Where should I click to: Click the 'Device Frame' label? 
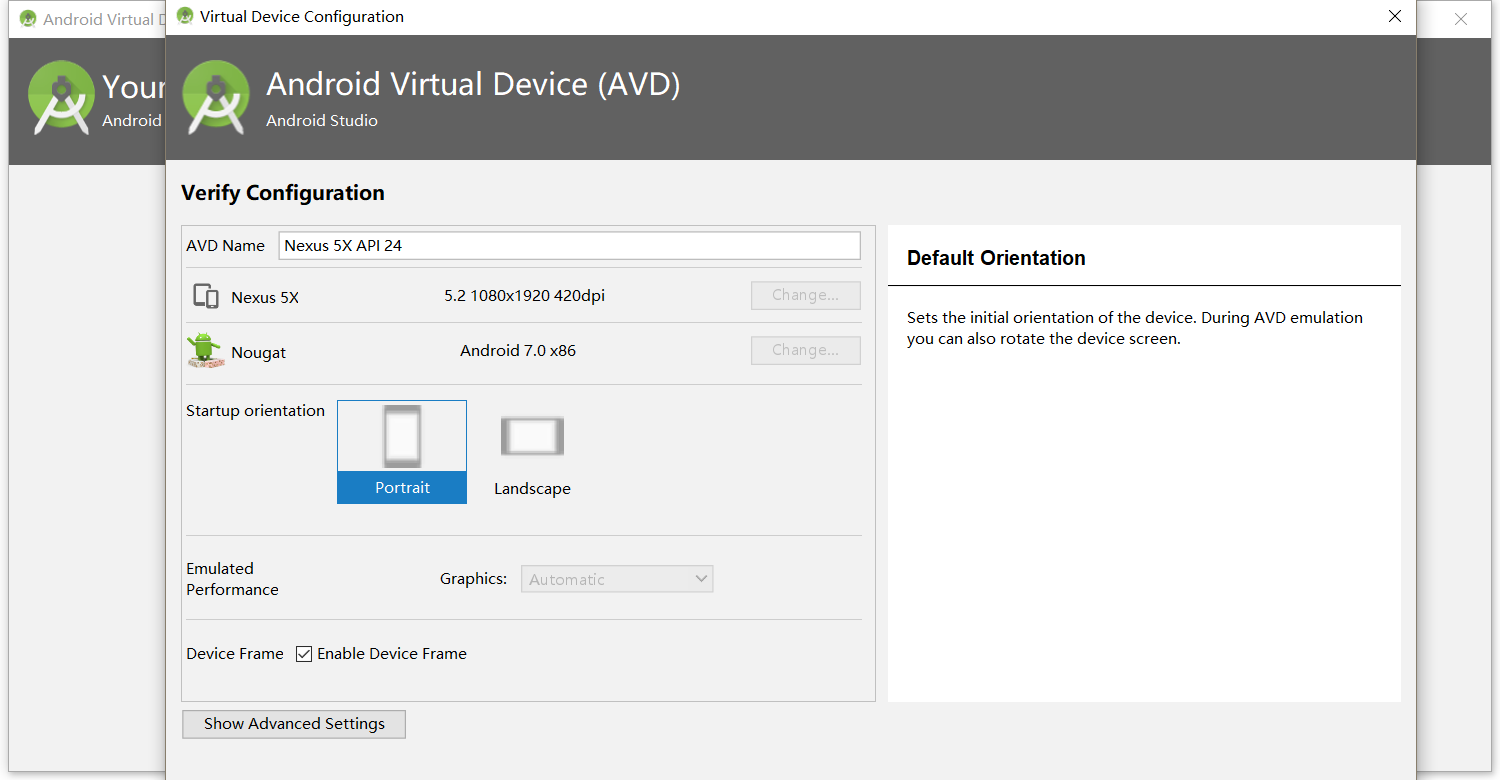(235, 654)
